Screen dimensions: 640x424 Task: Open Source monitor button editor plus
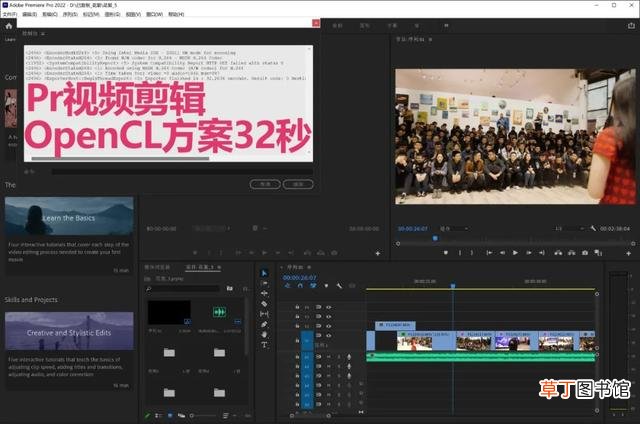click(x=378, y=253)
